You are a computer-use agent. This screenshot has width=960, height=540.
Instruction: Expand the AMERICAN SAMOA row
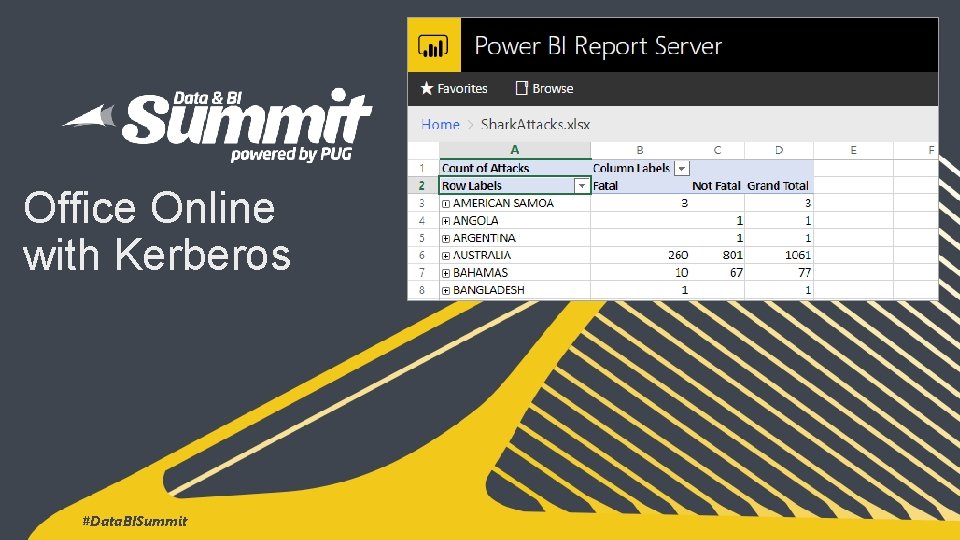pos(446,203)
